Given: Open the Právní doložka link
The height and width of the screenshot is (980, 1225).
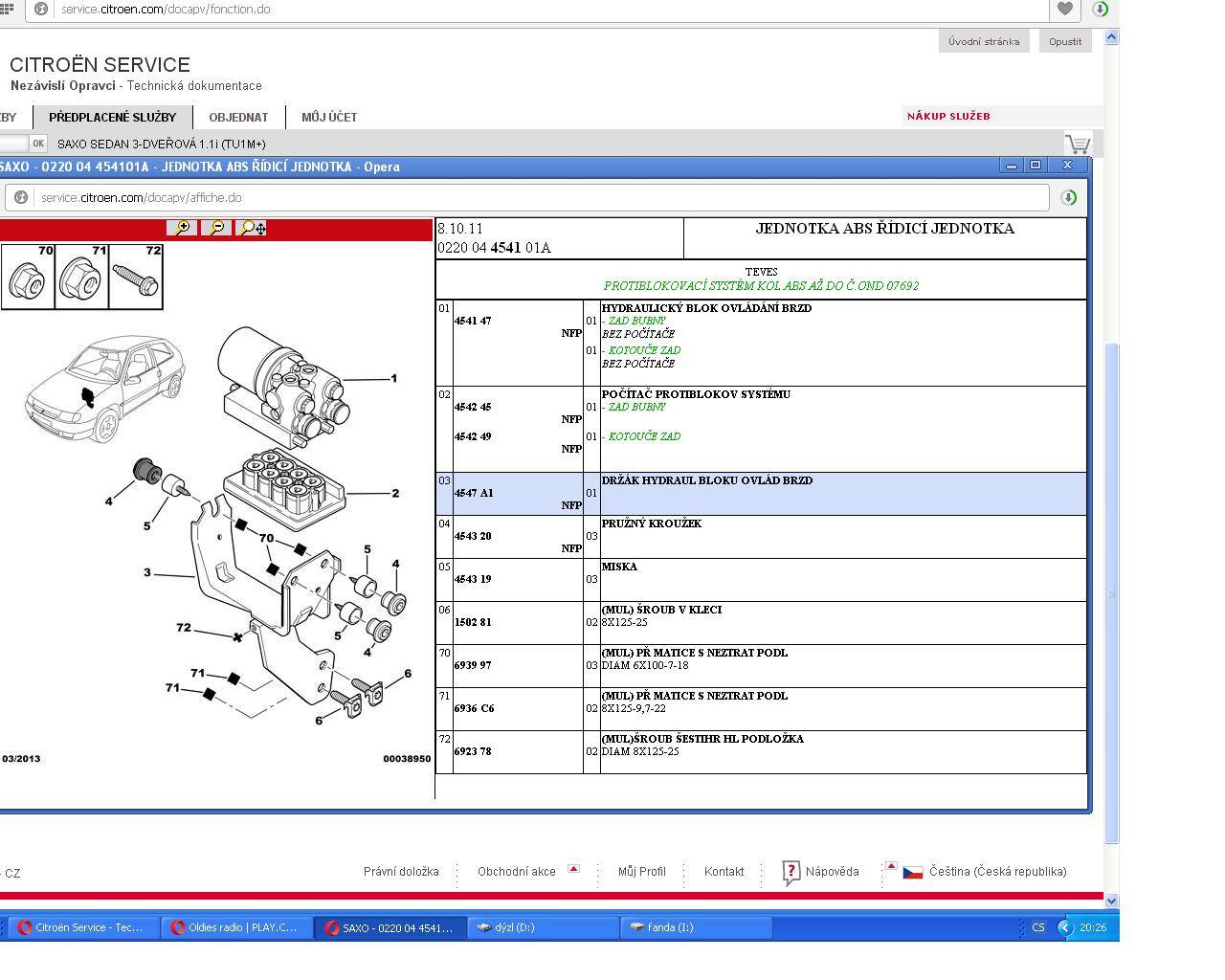Looking at the screenshot, I should (401, 872).
